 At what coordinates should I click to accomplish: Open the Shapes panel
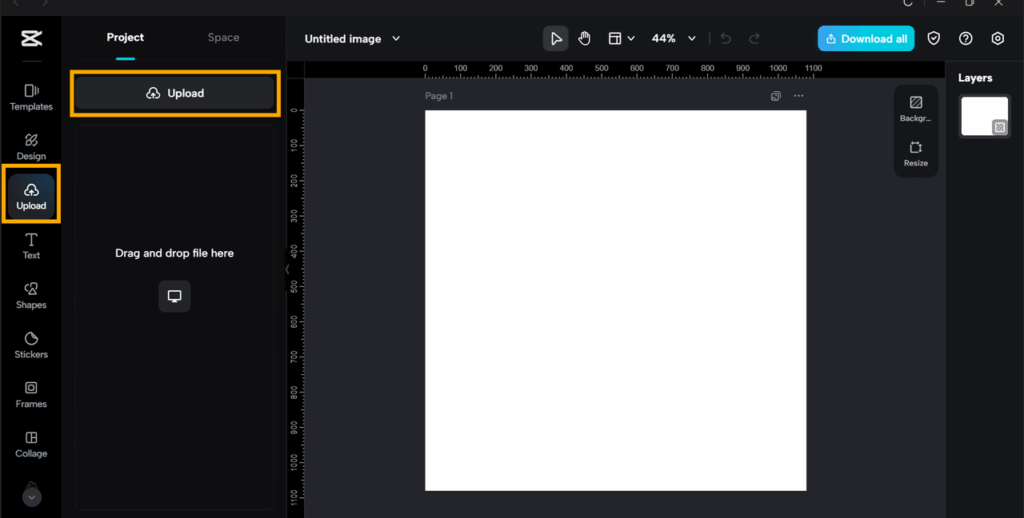point(31,295)
